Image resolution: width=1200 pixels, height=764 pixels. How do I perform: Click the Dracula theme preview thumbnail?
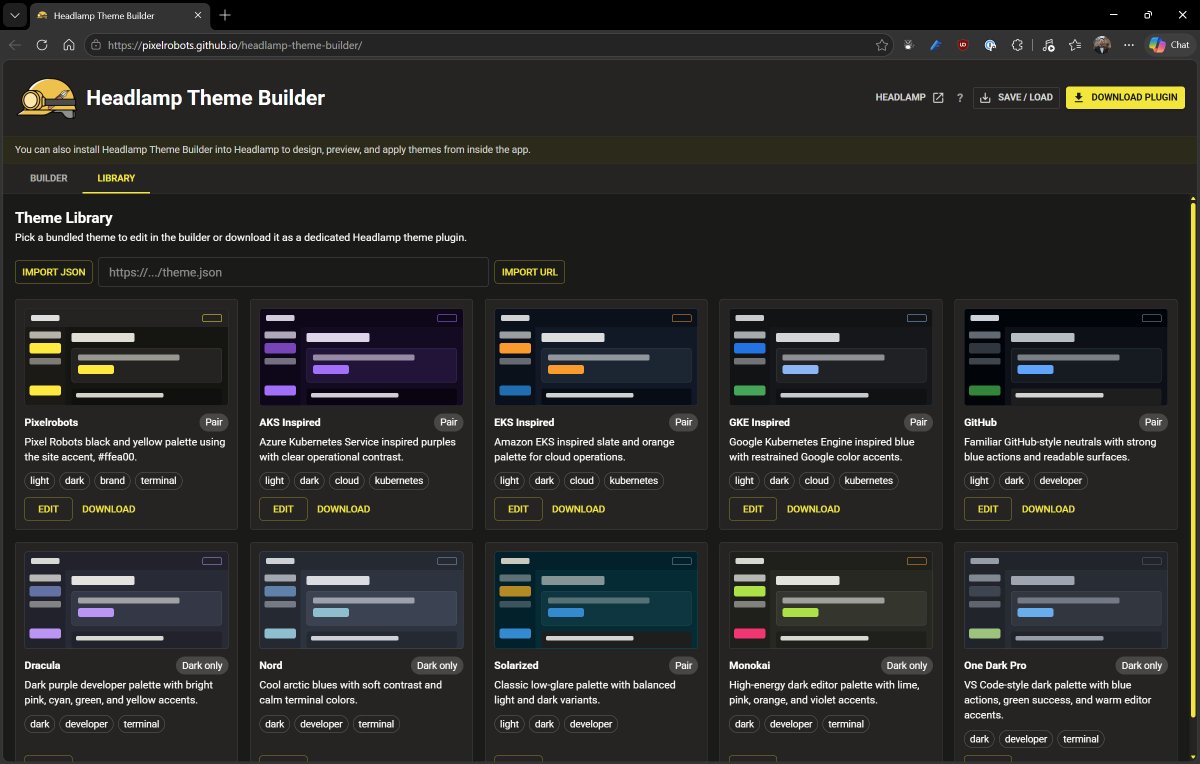click(x=126, y=600)
